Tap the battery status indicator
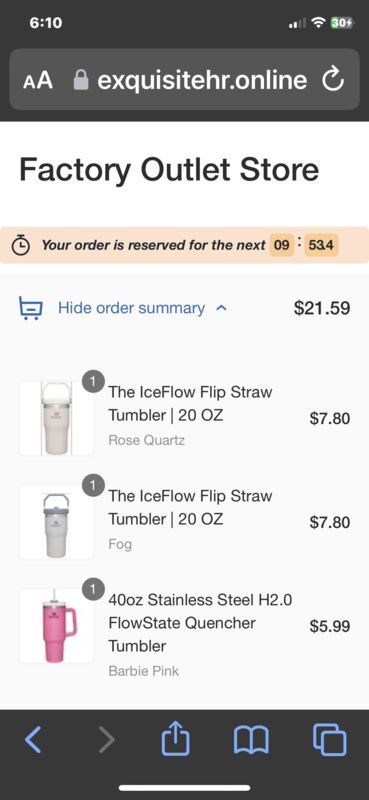The width and height of the screenshot is (369, 800). coord(341,23)
